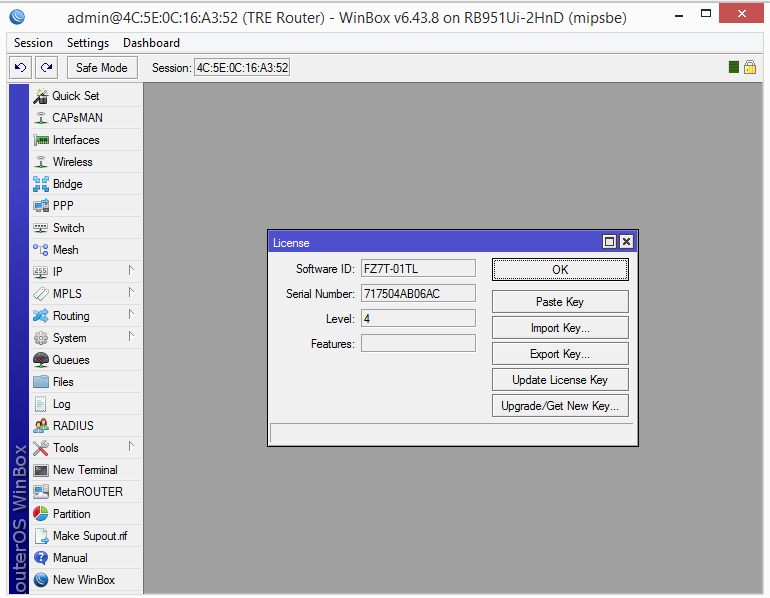770x598 pixels.
Task: Click the License dialog status bar
Action: [452, 433]
